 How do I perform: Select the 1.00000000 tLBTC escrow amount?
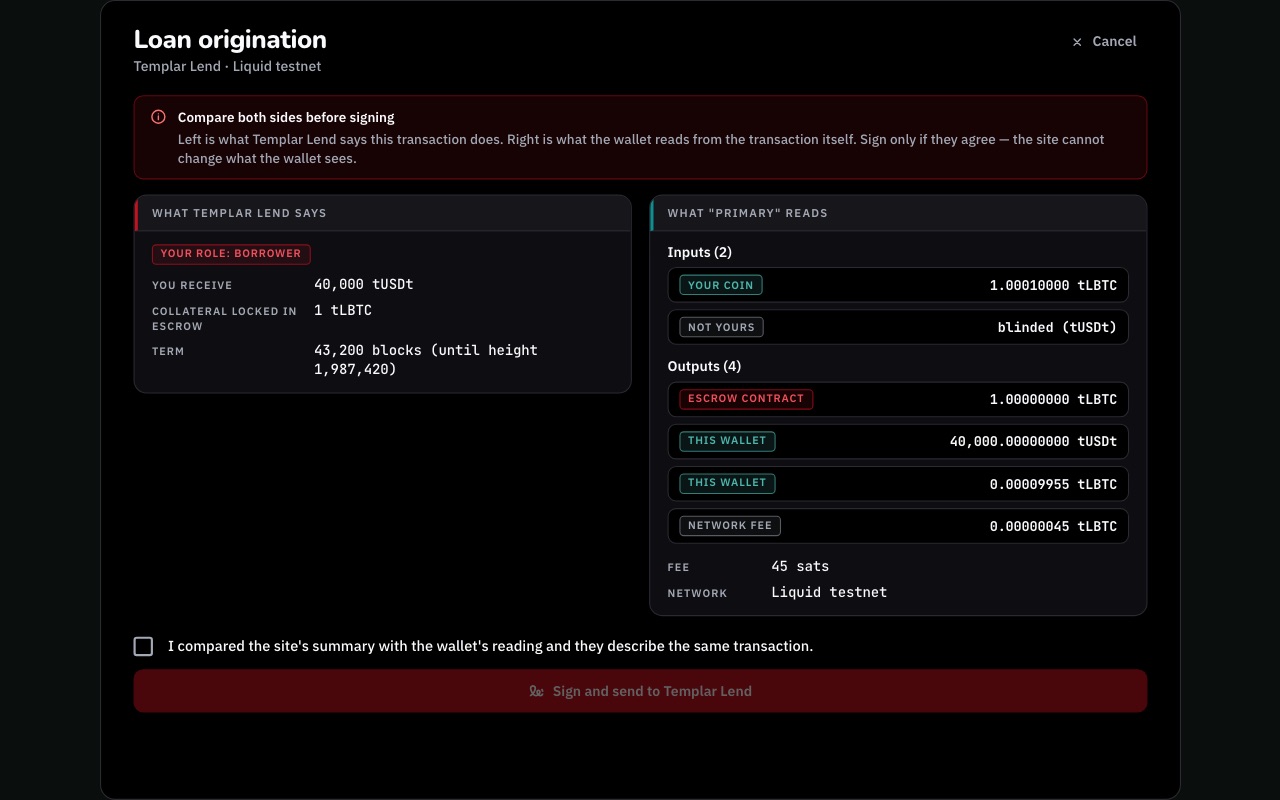(1053, 399)
